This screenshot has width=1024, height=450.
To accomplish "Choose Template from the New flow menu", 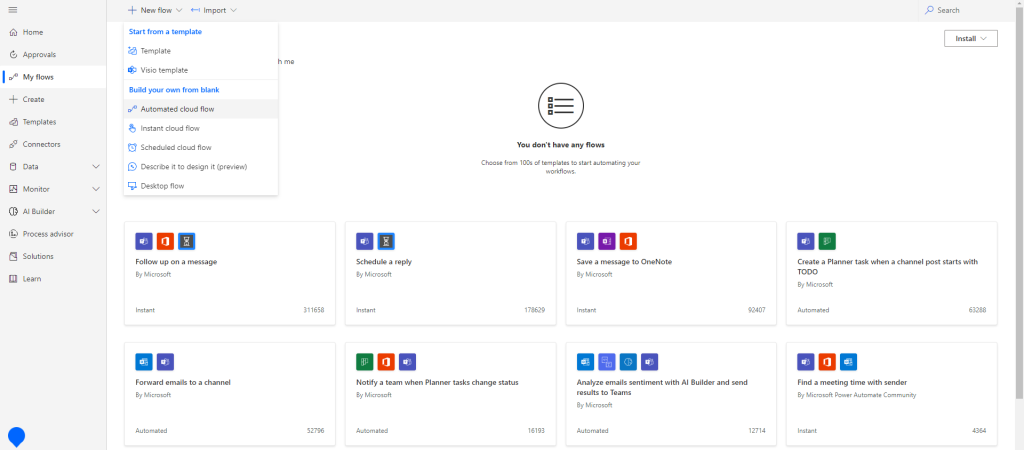I will 200,51.
